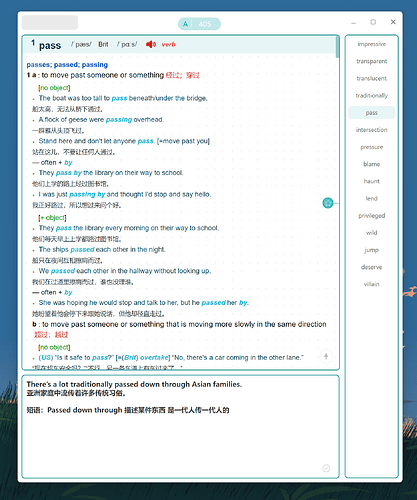Choose "intersection" from the word list
Screen dimensions: 417x500
click(x=371, y=130)
